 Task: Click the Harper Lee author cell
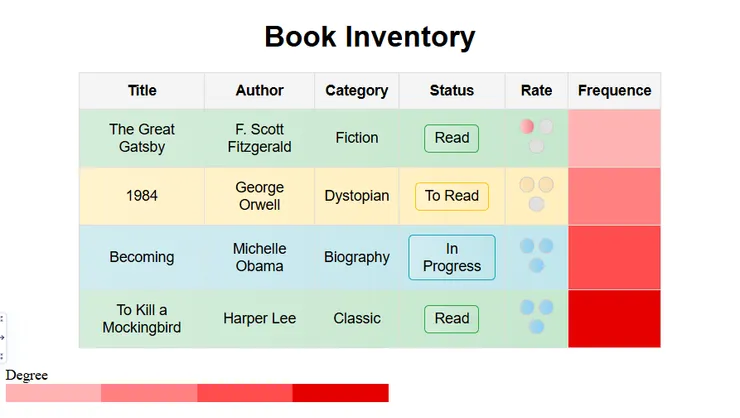point(259,319)
